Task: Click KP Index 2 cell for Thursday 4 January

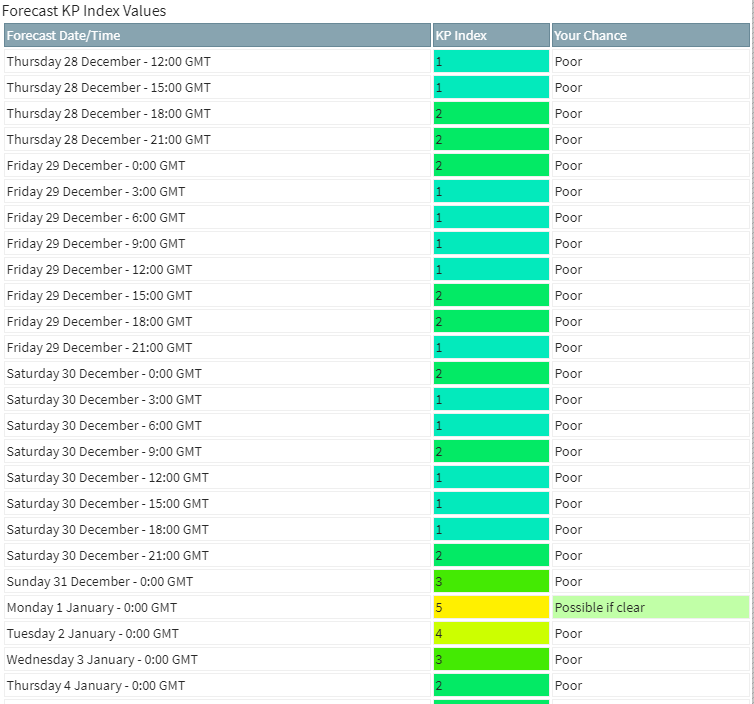Action: point(491,685)
